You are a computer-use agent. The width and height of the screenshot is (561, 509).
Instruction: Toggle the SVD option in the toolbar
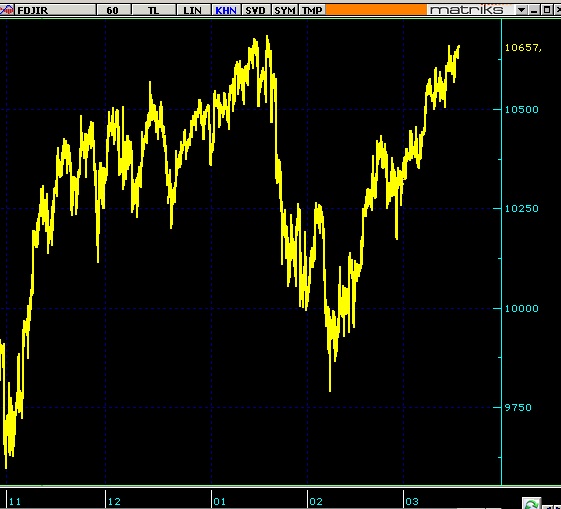255,10
